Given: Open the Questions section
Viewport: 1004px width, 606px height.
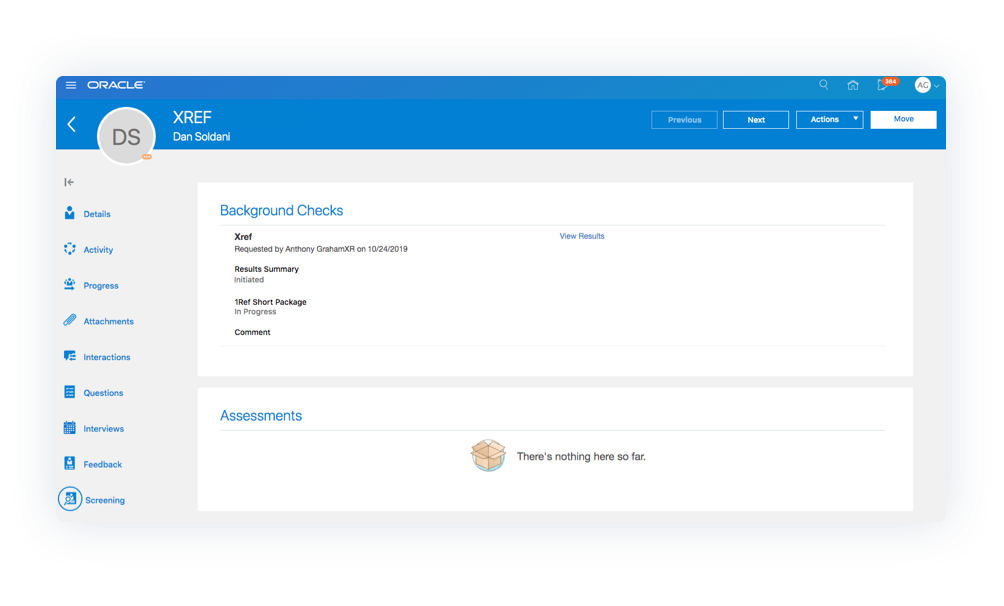Looking at the screenshot, I should click(x=103, y=393).
